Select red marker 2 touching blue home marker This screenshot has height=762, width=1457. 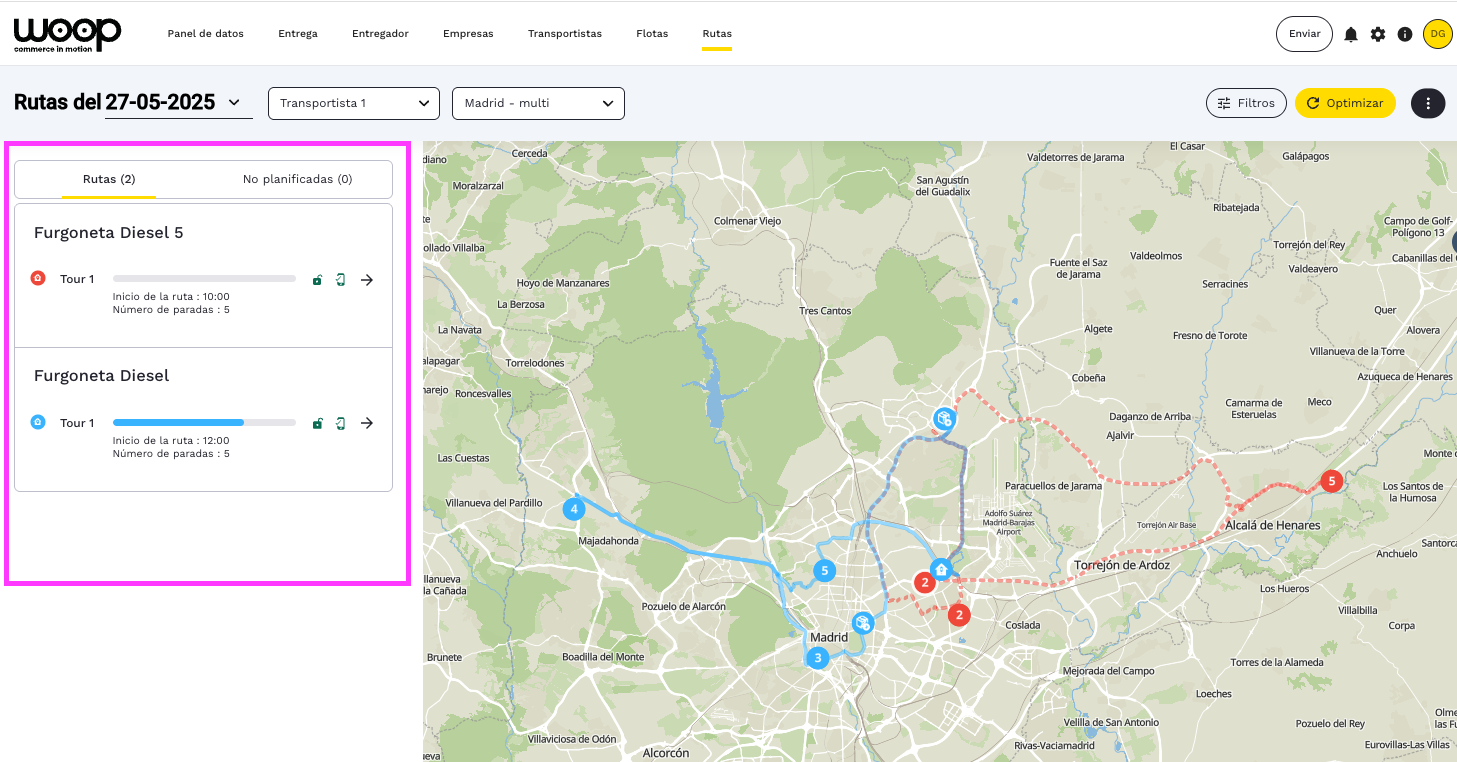925,582
